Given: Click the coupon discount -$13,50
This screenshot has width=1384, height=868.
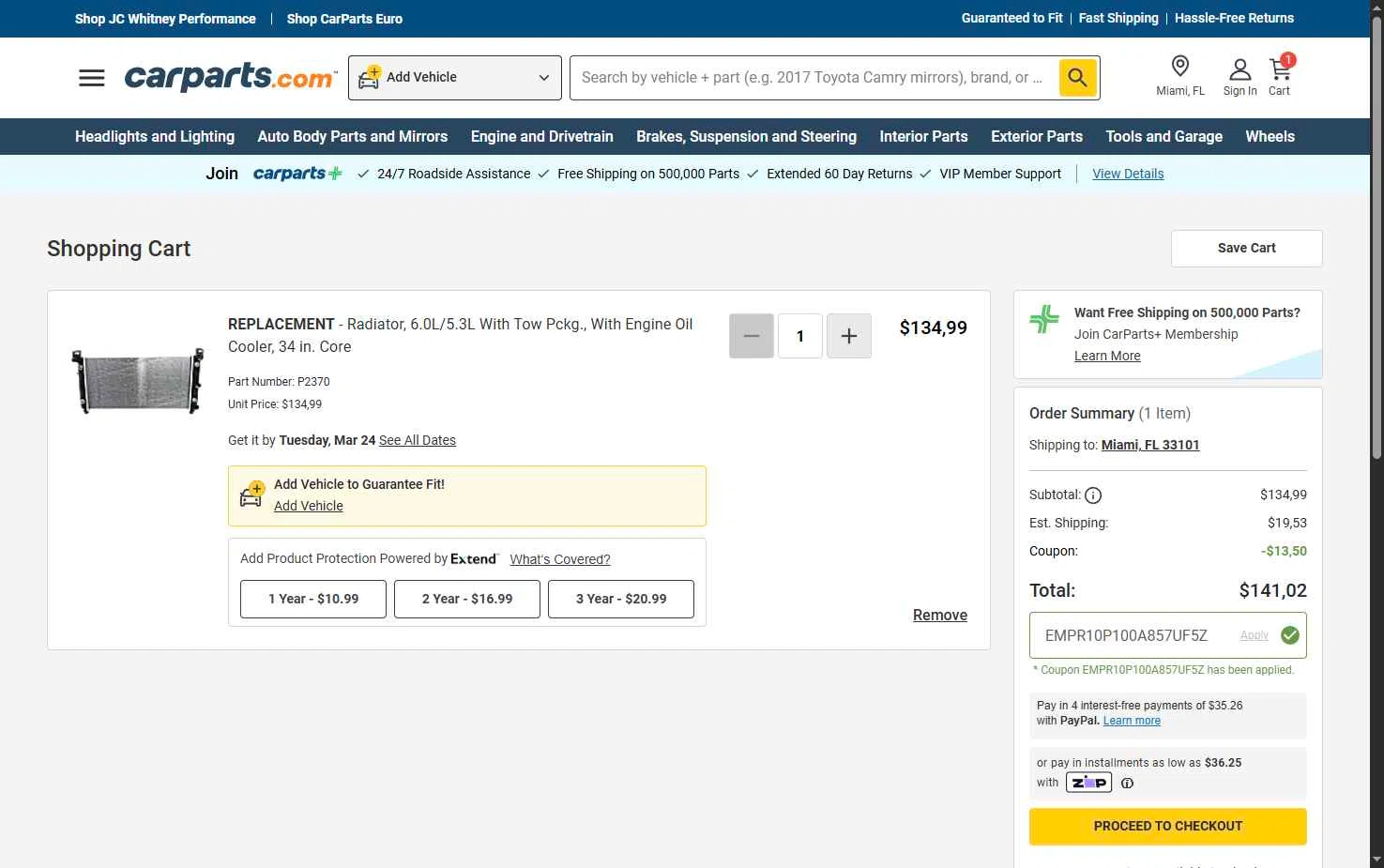Looking at the screenshot, I should pyautogui.click(x=1284, y=551).
